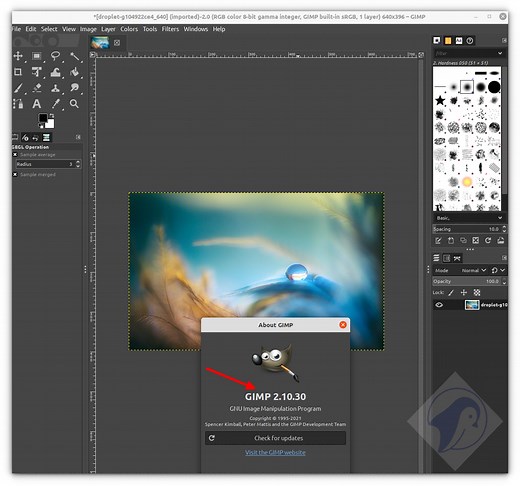This screenshot has width=520, height=486.
Task: Click the white background color swatch
Action: click(50, 124)
